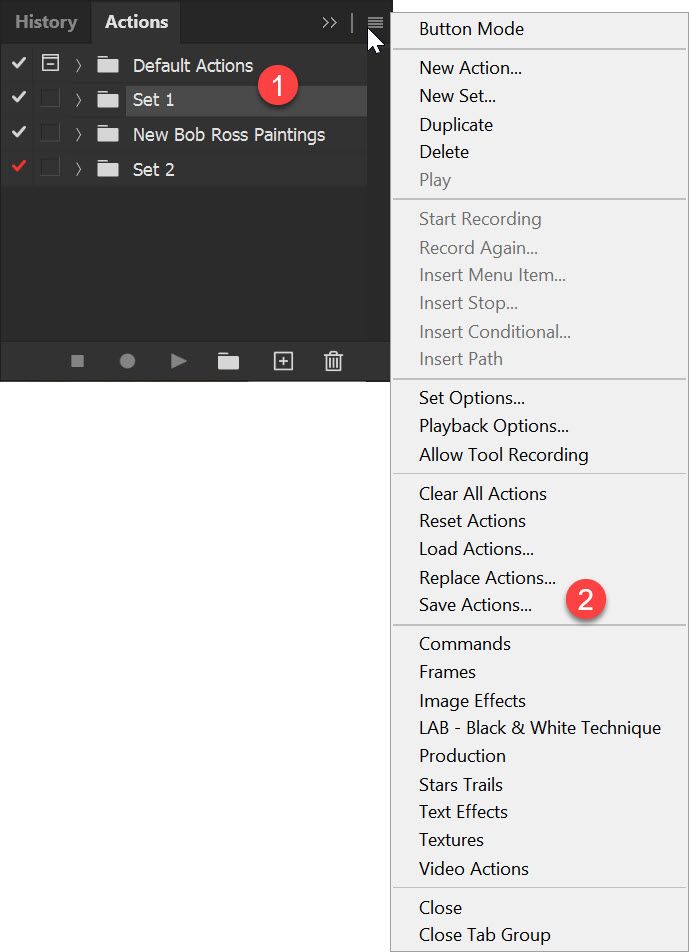Click the dialog toggle box beside Default Actions

50,62
